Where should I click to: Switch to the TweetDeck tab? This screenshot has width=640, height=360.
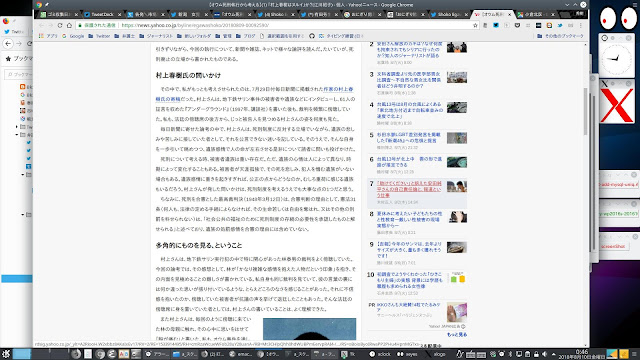[x=102, y=14]
